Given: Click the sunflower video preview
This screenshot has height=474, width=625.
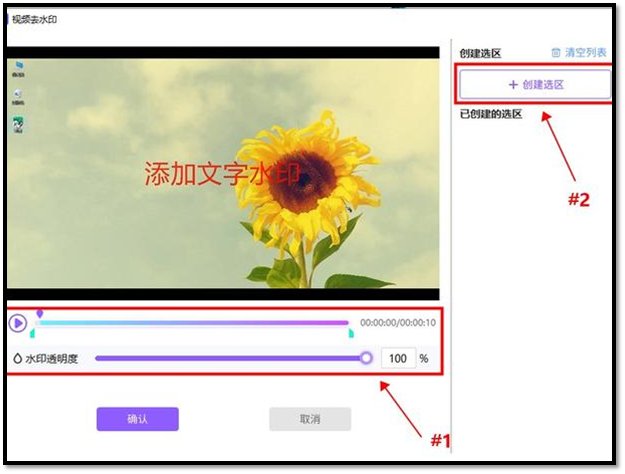Looking at the screenshot, I should click(223, 173).
